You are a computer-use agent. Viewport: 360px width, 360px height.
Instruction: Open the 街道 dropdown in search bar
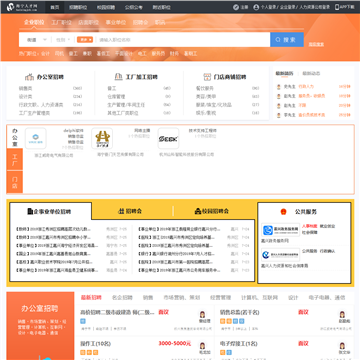(x=37, y=40)
